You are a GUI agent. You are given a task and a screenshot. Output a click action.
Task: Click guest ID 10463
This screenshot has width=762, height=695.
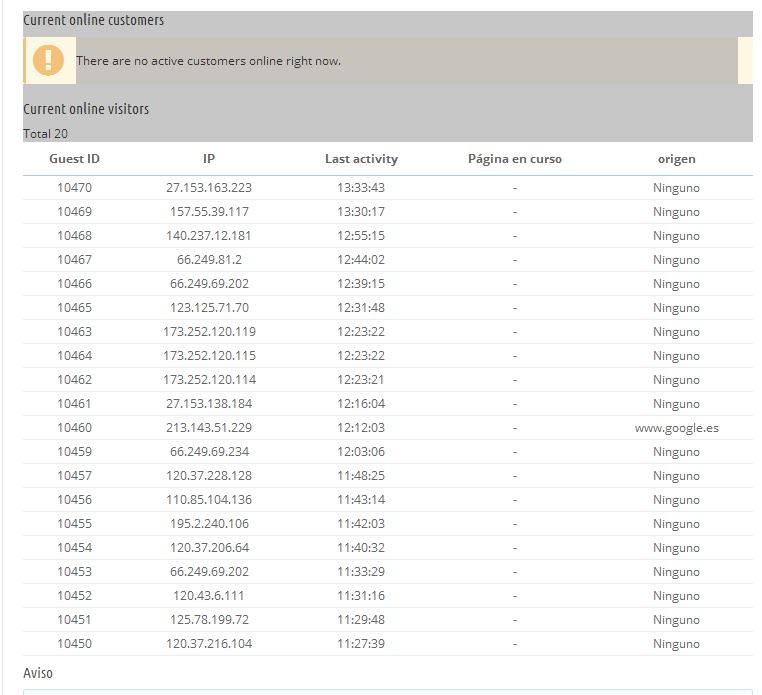click(74, 331)
